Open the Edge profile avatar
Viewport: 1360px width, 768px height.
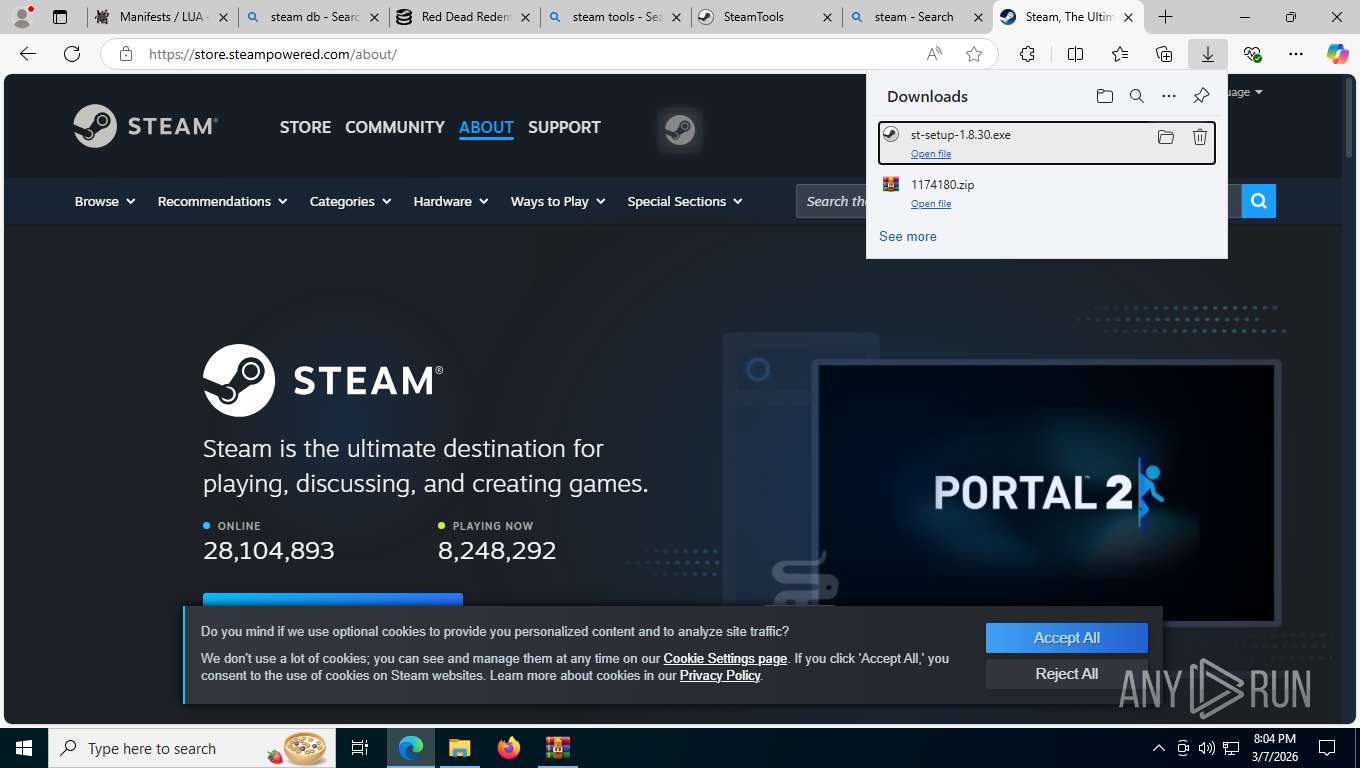tap(21, 17)
